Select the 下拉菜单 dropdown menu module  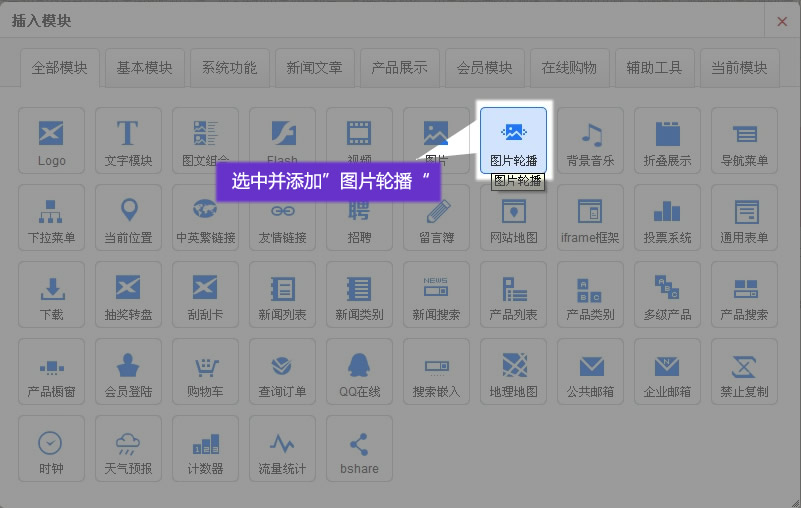[52, 218]
